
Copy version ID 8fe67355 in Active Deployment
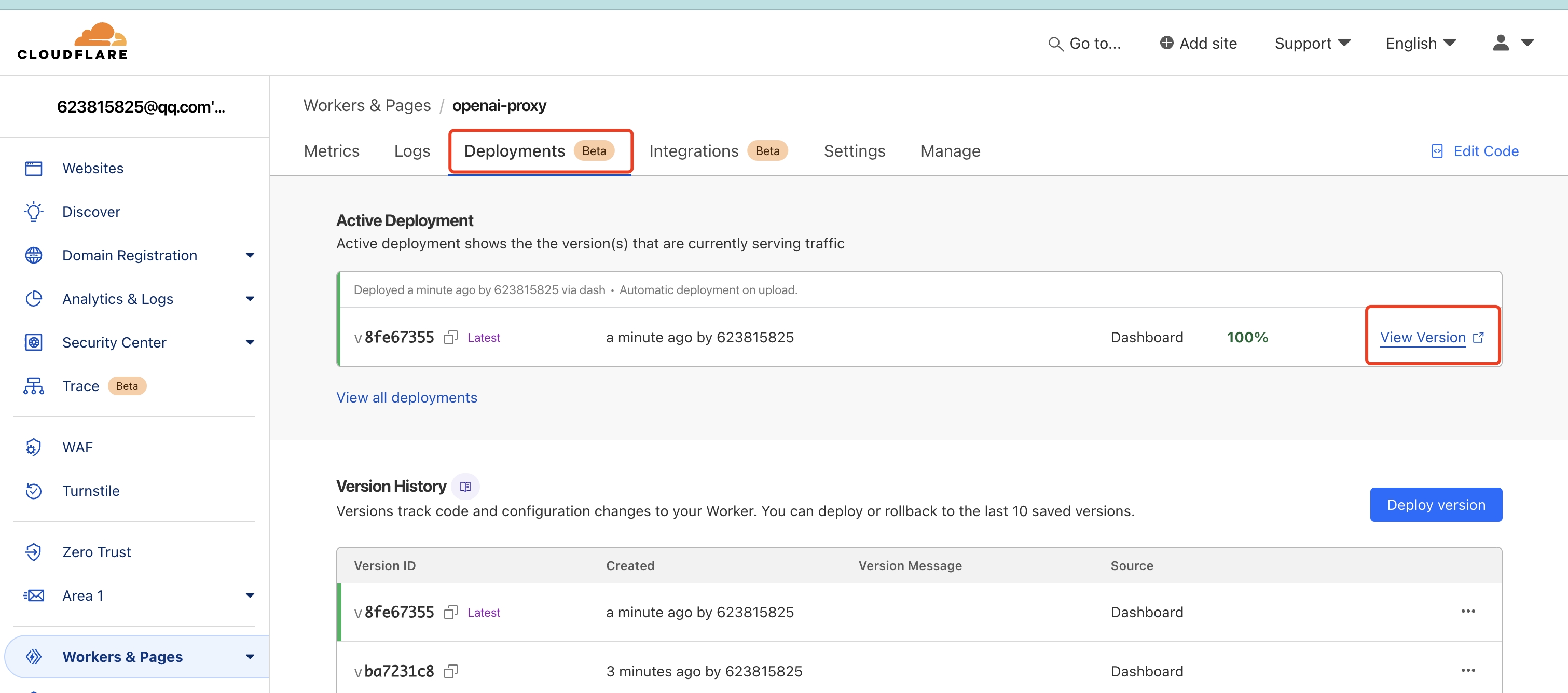[x=450, y=338]
